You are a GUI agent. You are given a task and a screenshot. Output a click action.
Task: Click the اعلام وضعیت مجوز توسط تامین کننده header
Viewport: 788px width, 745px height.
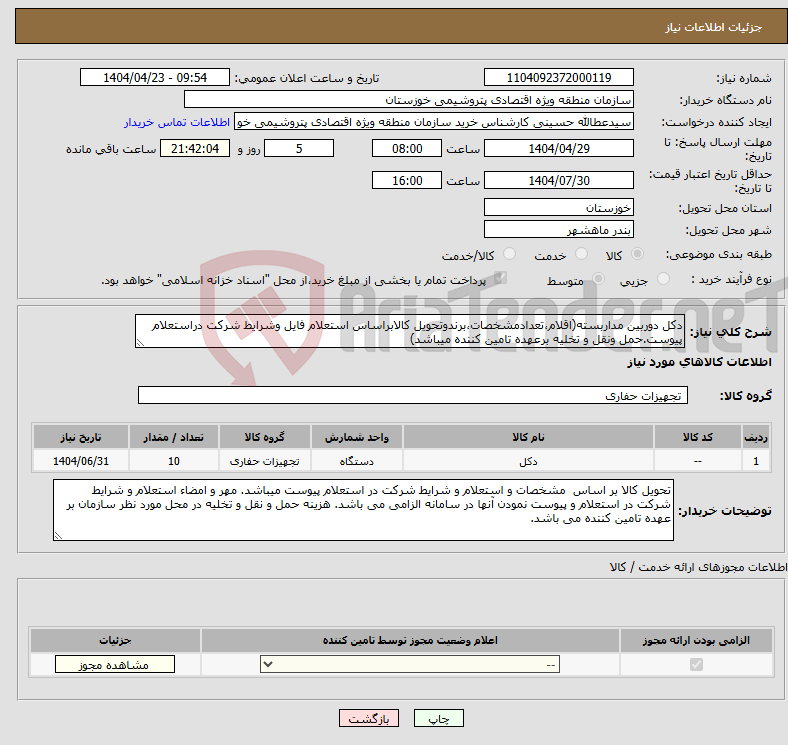pyautogui.click(x=410, y=640)
